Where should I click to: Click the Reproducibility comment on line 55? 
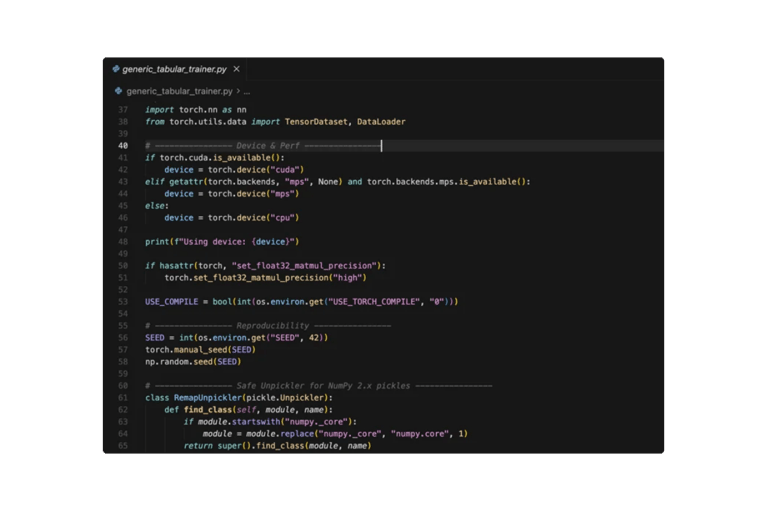(268, 326)
